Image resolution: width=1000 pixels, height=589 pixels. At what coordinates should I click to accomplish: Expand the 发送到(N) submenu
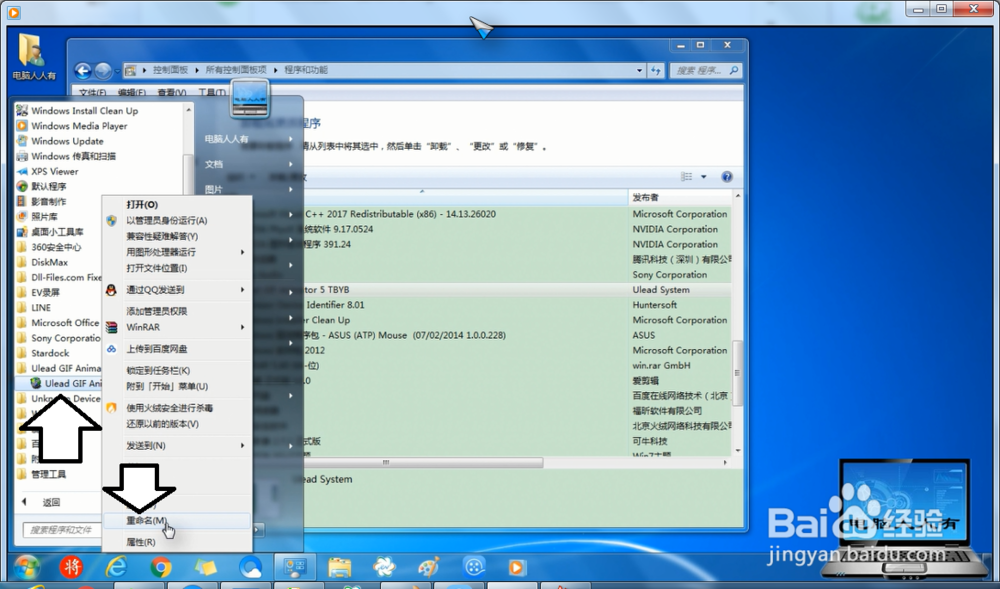[x=177, y=446]
